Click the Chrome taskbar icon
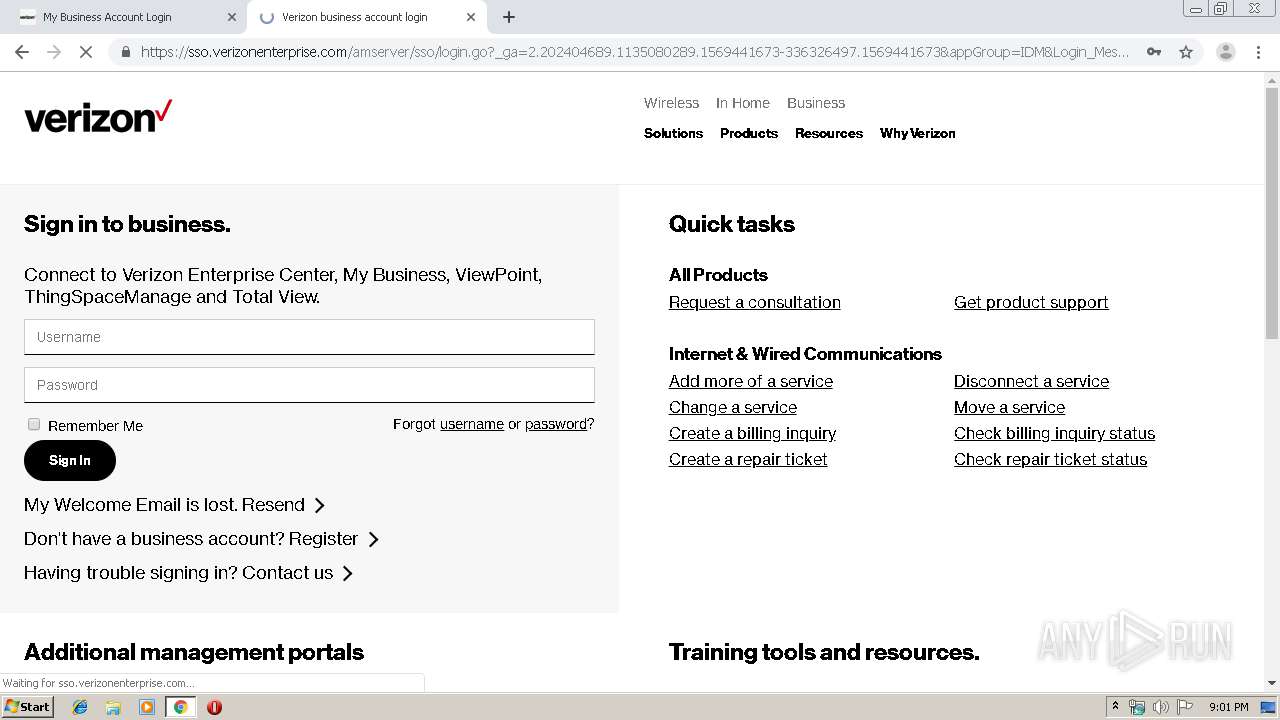1280x720 pixels. pyautogui.click(x=180, y=707)
